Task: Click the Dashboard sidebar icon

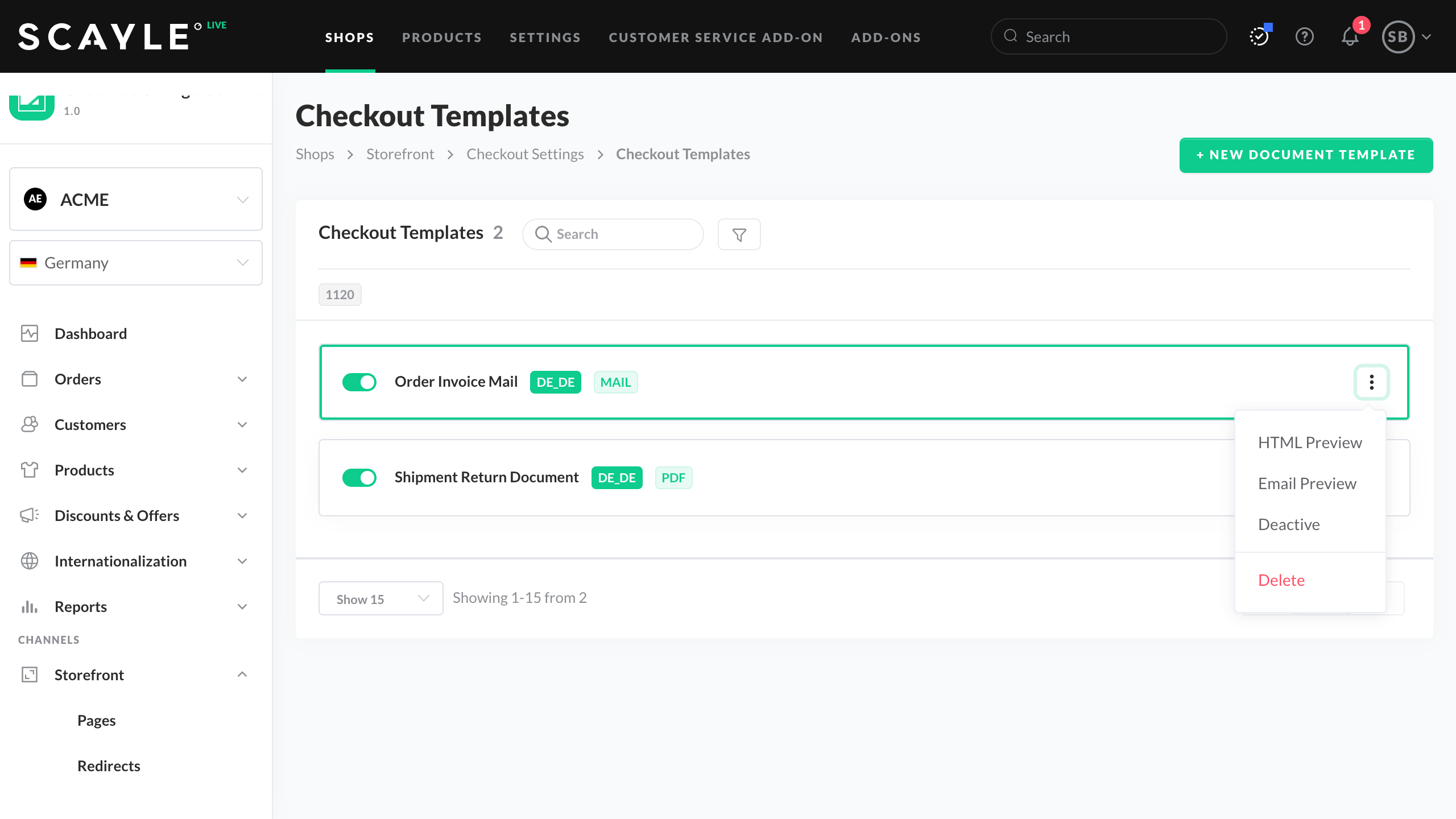Action: pyautogui.click(x=30, y=333)
